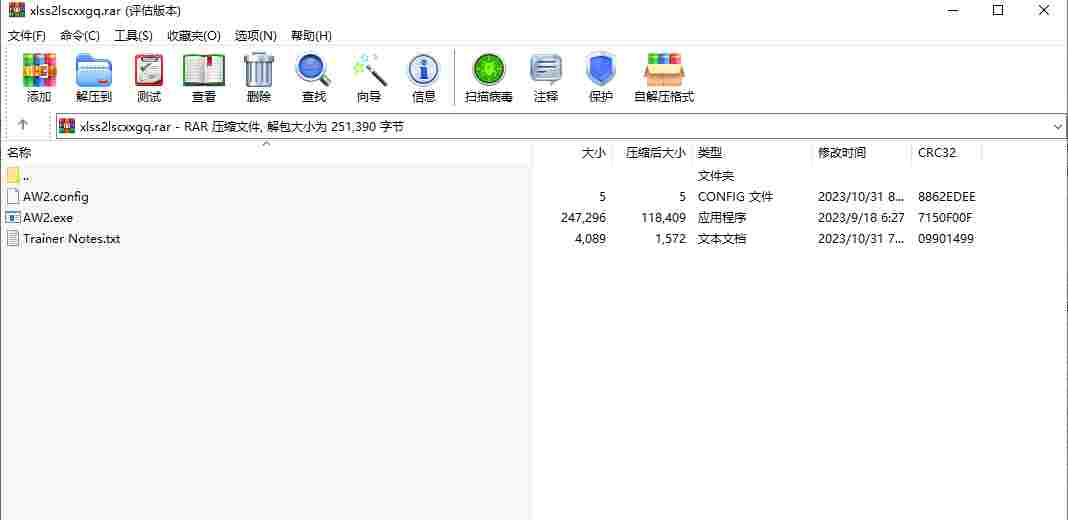Image resolution: width=1068 pixels, height=520 pixels.
Task: Click 自解压格式 (SFX) toolbar icon
Action: pos(664,70)
